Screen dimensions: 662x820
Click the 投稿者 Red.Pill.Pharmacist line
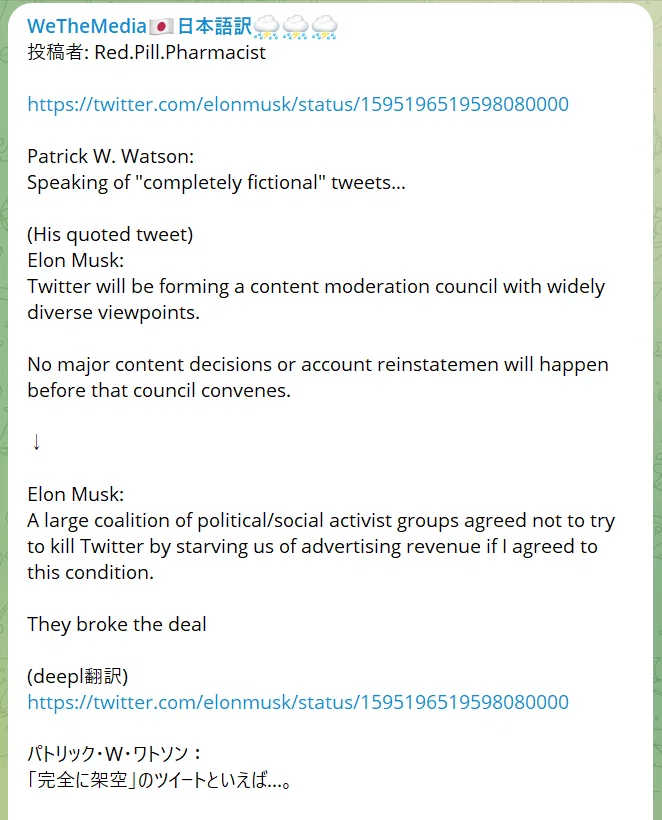(x=146, y=52)
